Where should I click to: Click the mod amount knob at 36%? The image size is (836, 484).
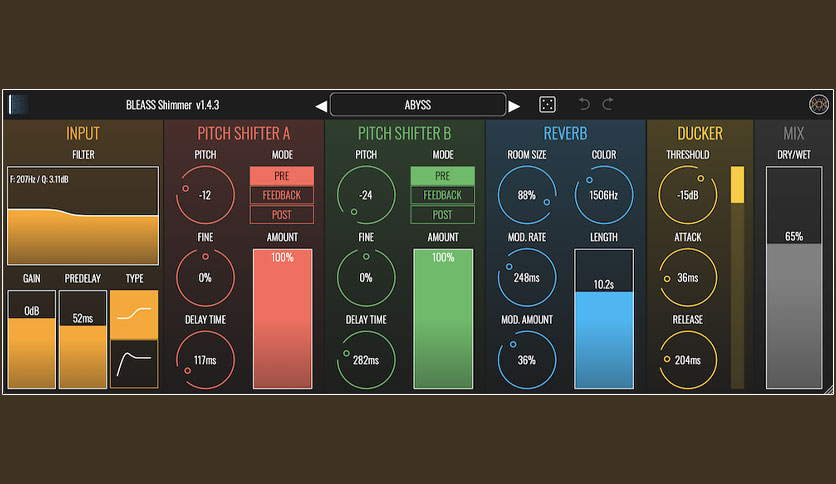527,360
